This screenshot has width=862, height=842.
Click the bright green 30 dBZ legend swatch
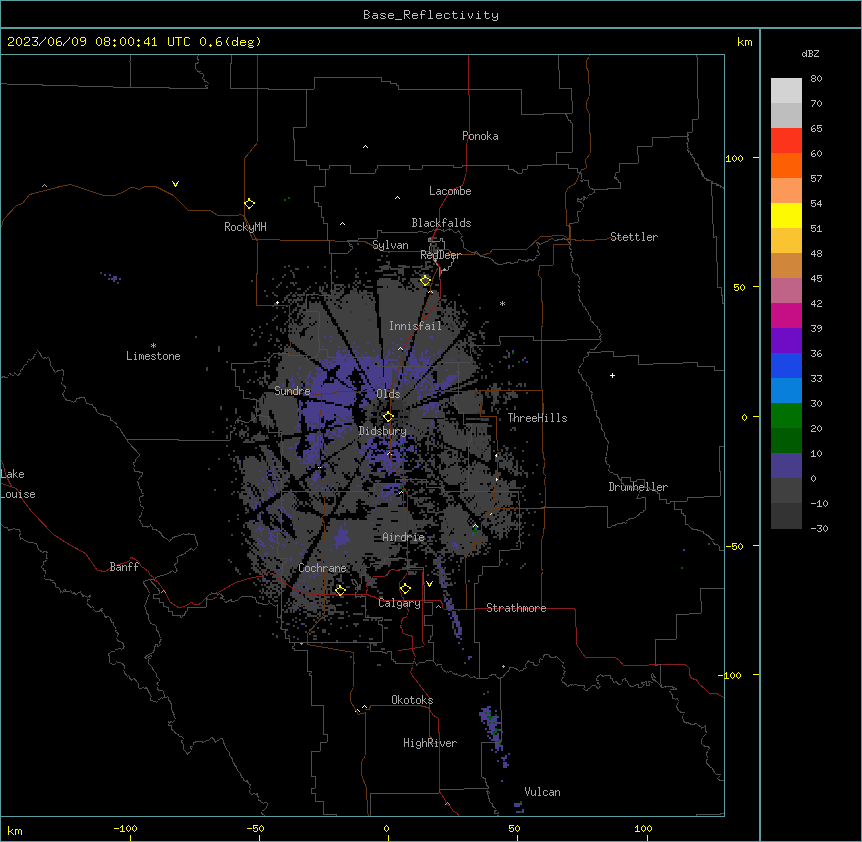pos(786,416)
